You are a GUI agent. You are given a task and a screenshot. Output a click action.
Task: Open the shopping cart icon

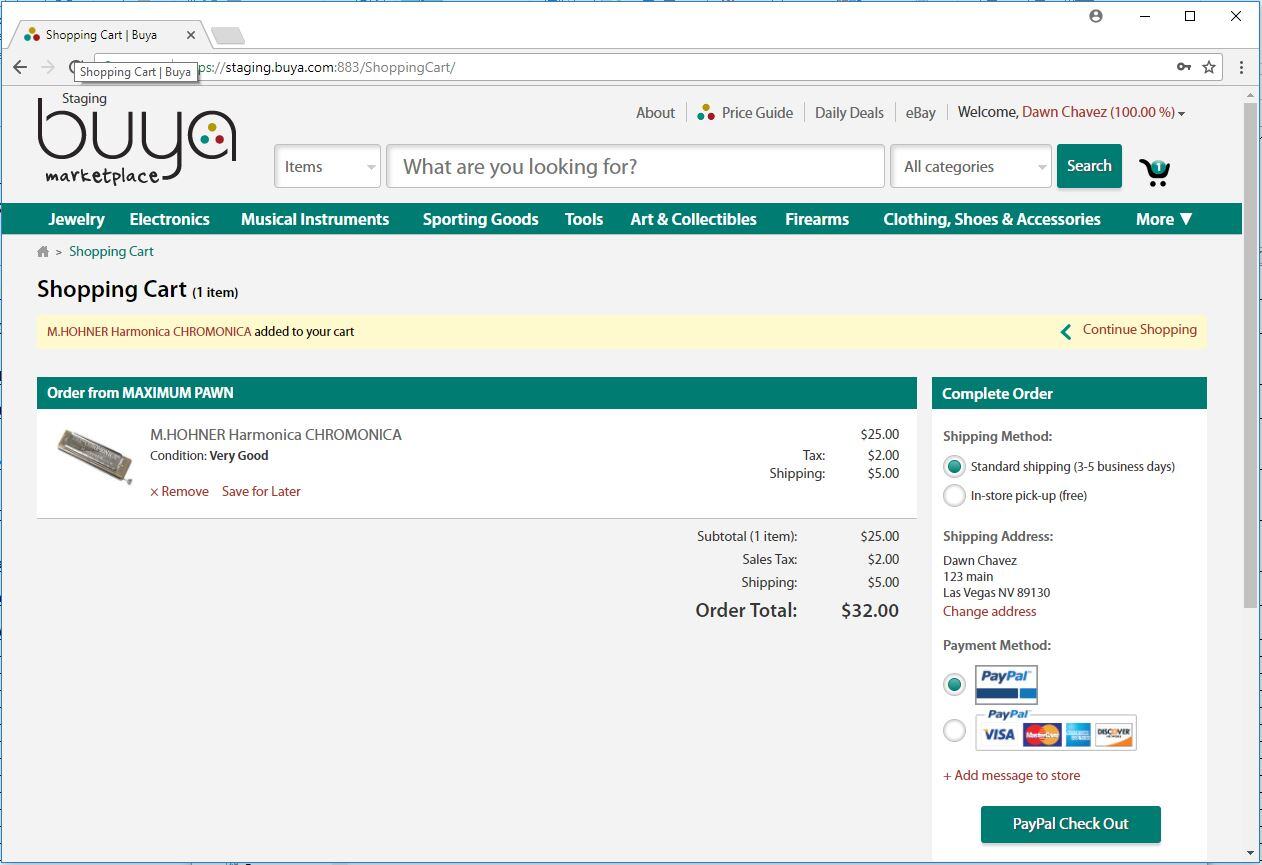(x=1155, y=172)
